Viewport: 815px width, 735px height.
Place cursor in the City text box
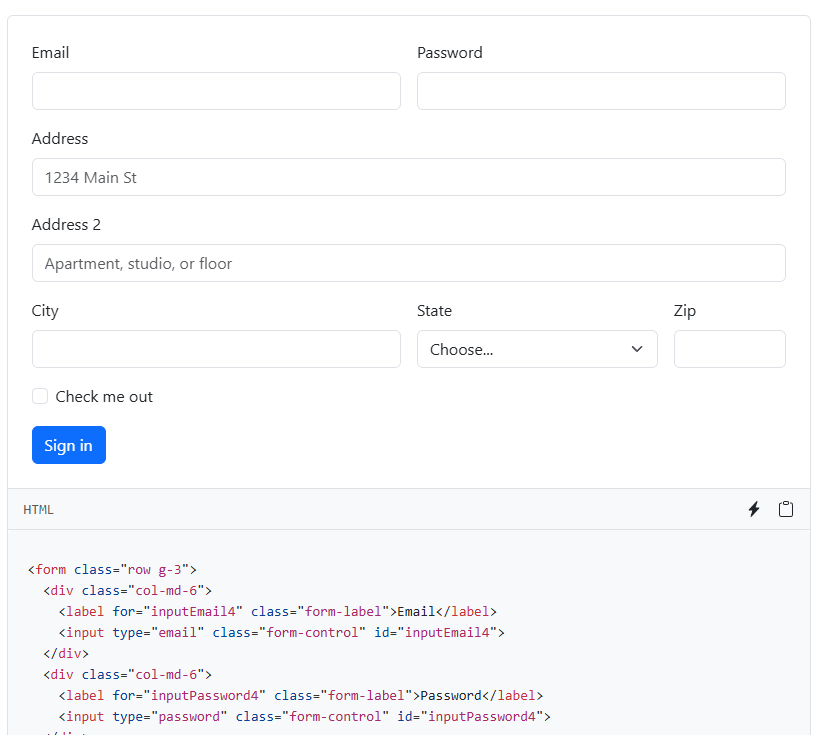point(216,349)
